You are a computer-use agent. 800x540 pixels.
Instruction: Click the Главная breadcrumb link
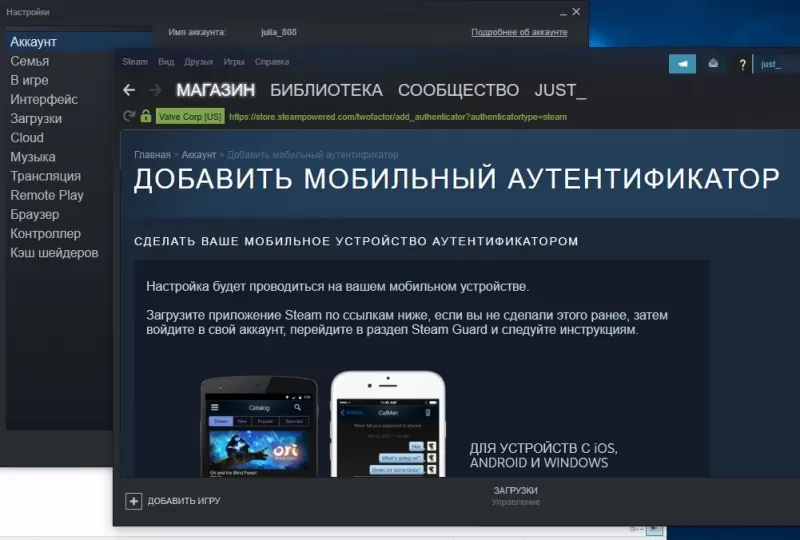click(x=152, y=155)
